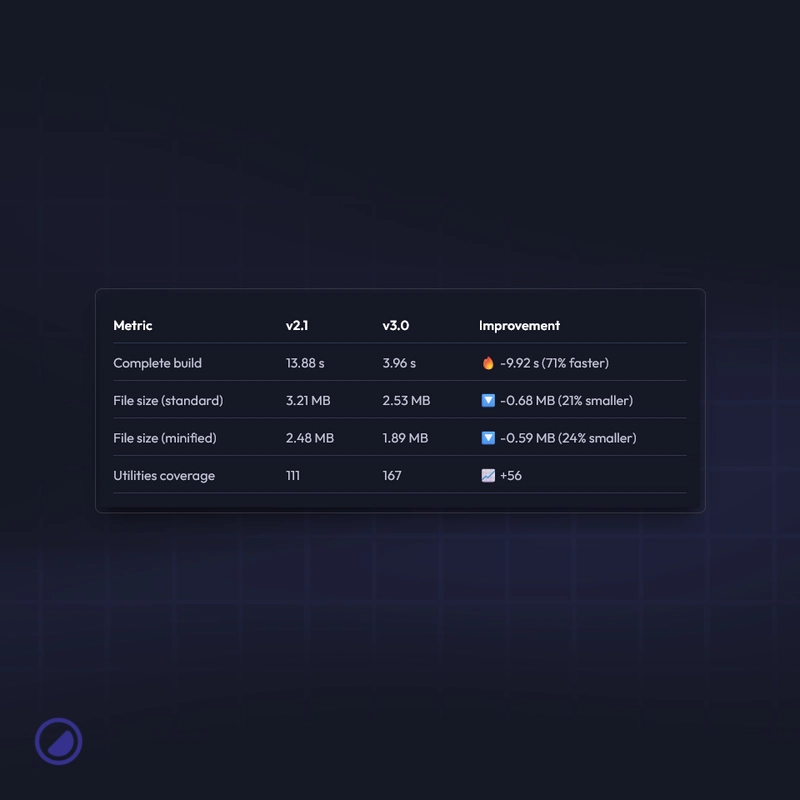Click the '1.89 MB' value
800x800 pixels.
pyautogui.click(x=405, y=438)
